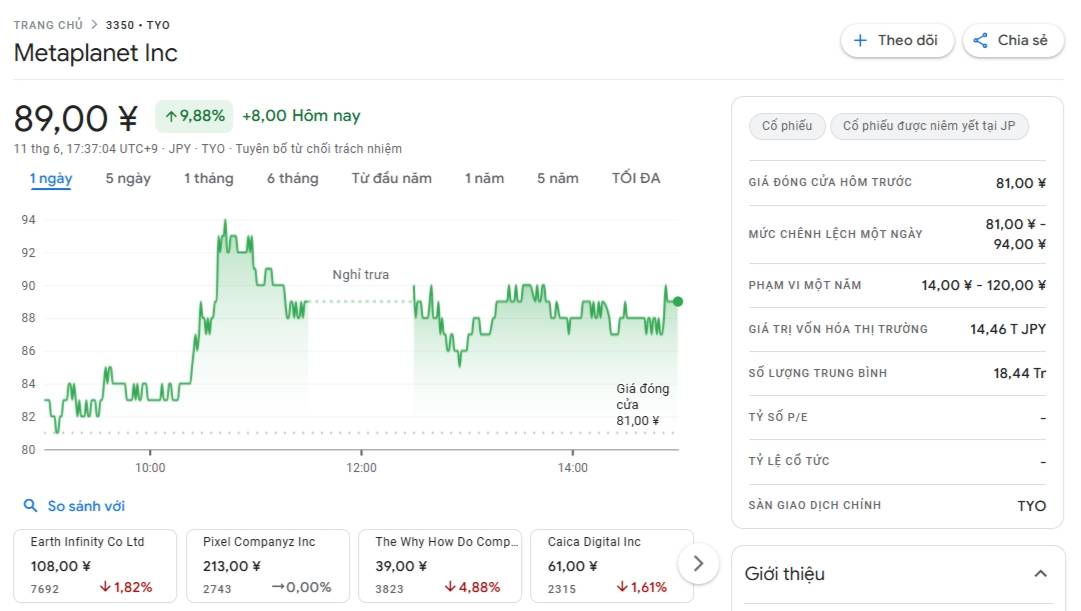The height and width of the screenshot is (611, 1081).
Task: Click Earth Infinity's 1,82% drop value
Action: 126,588
